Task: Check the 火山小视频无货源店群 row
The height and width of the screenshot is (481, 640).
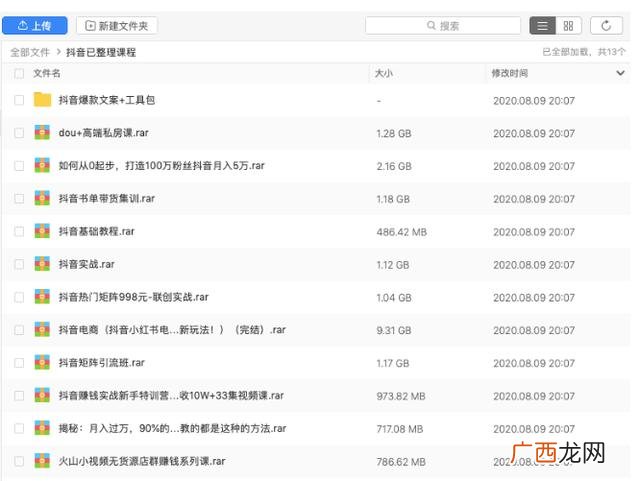Action: (19, 461)
